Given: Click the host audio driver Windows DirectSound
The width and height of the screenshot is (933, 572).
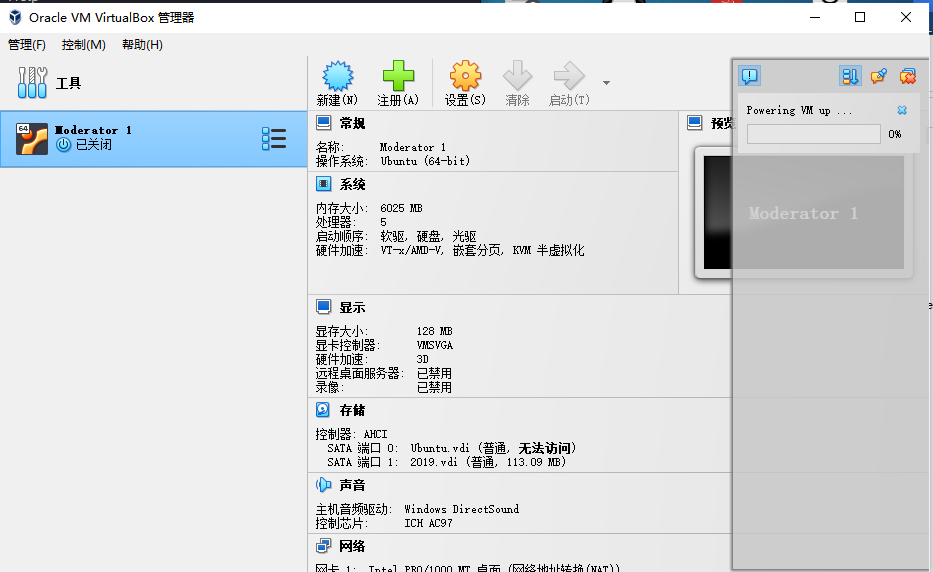Looking at the screenshot, I should pos(462,509).
